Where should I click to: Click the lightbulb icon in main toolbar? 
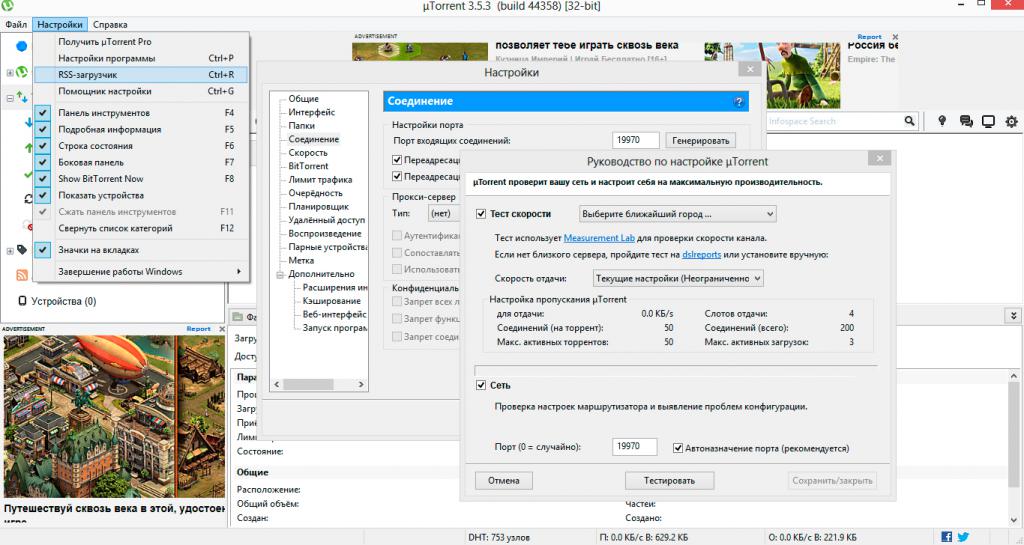[942, 121]
